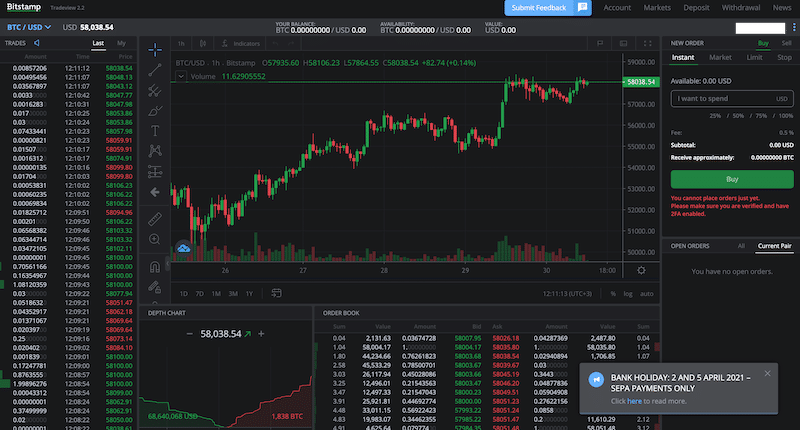Image resolution: width=800 pixels, height=430 pixels.
Task: Show My trades tab
Action: click(x=121, y=43)
